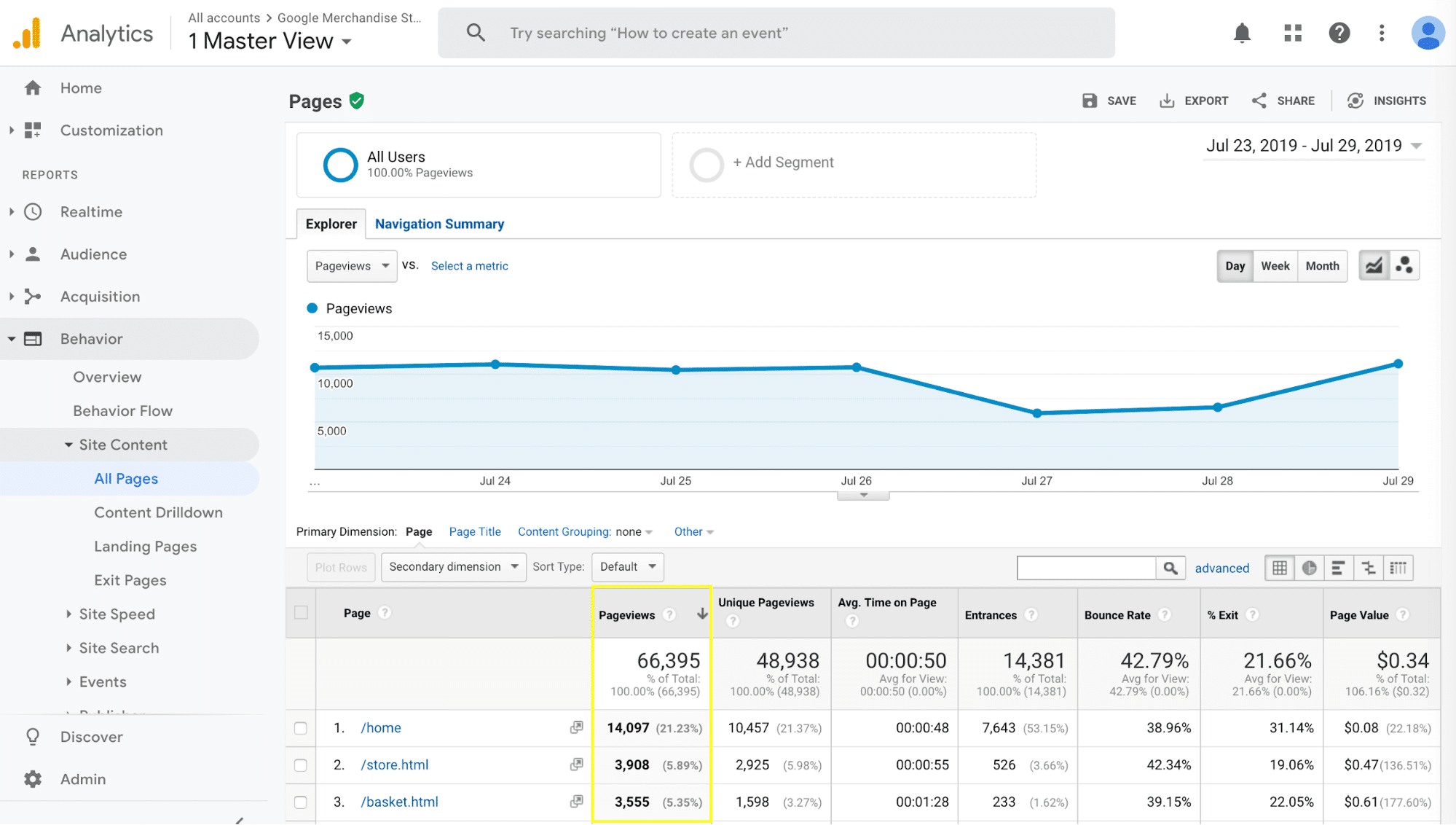This screenshot has height=825, width=1456.
Task: Click the advanced filter link
Action: click(1221, 568)
